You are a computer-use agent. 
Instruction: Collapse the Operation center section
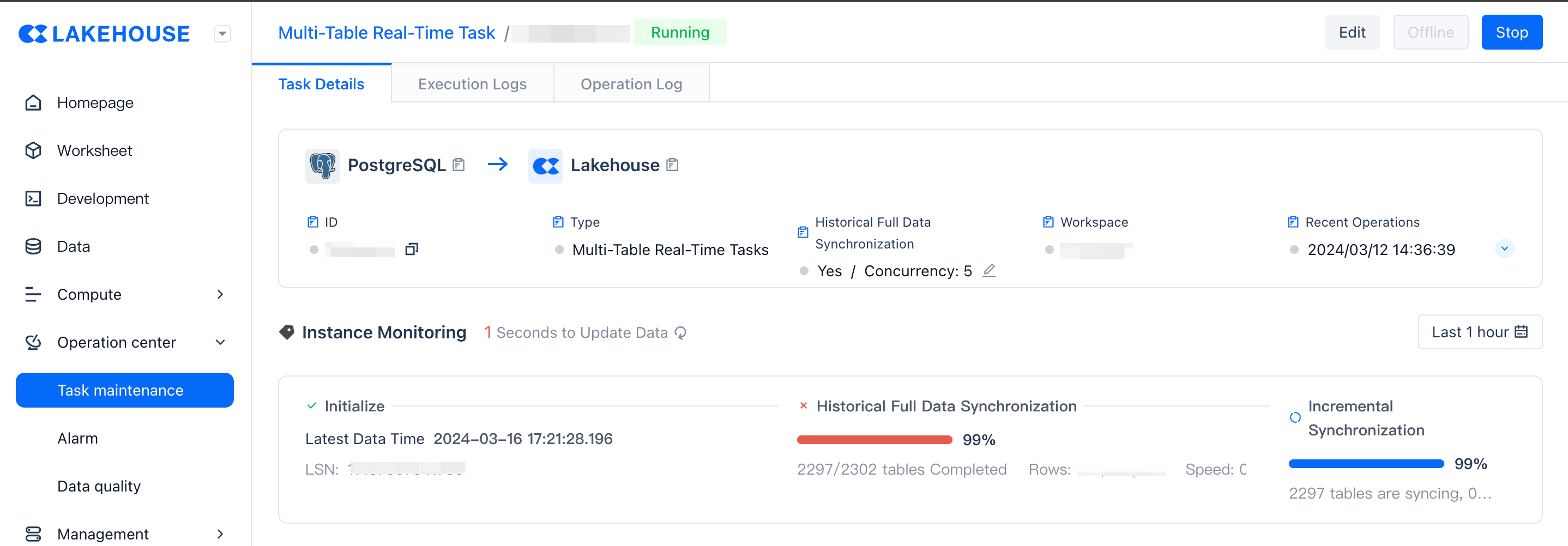[x=220, y=343]
